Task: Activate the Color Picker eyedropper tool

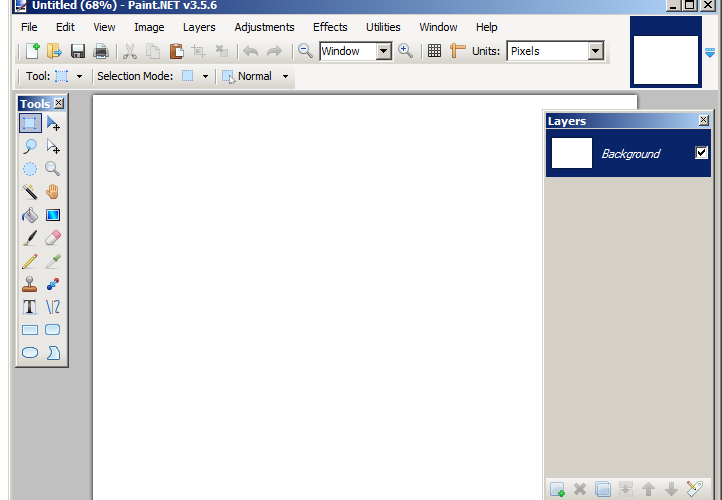Action: (x=53, y=261)
